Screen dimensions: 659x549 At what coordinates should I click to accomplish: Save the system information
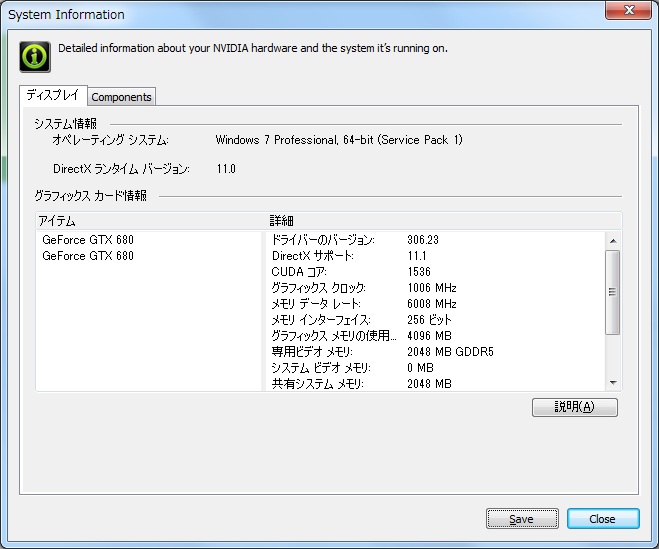point(522,519)
